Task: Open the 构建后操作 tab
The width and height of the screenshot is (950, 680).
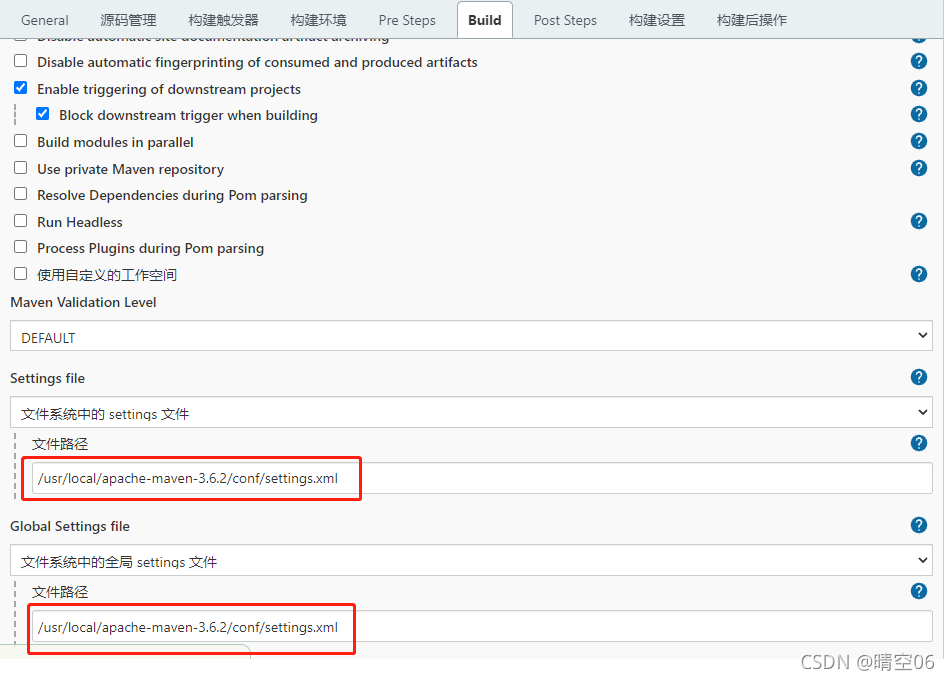Action: click(752, 20)
